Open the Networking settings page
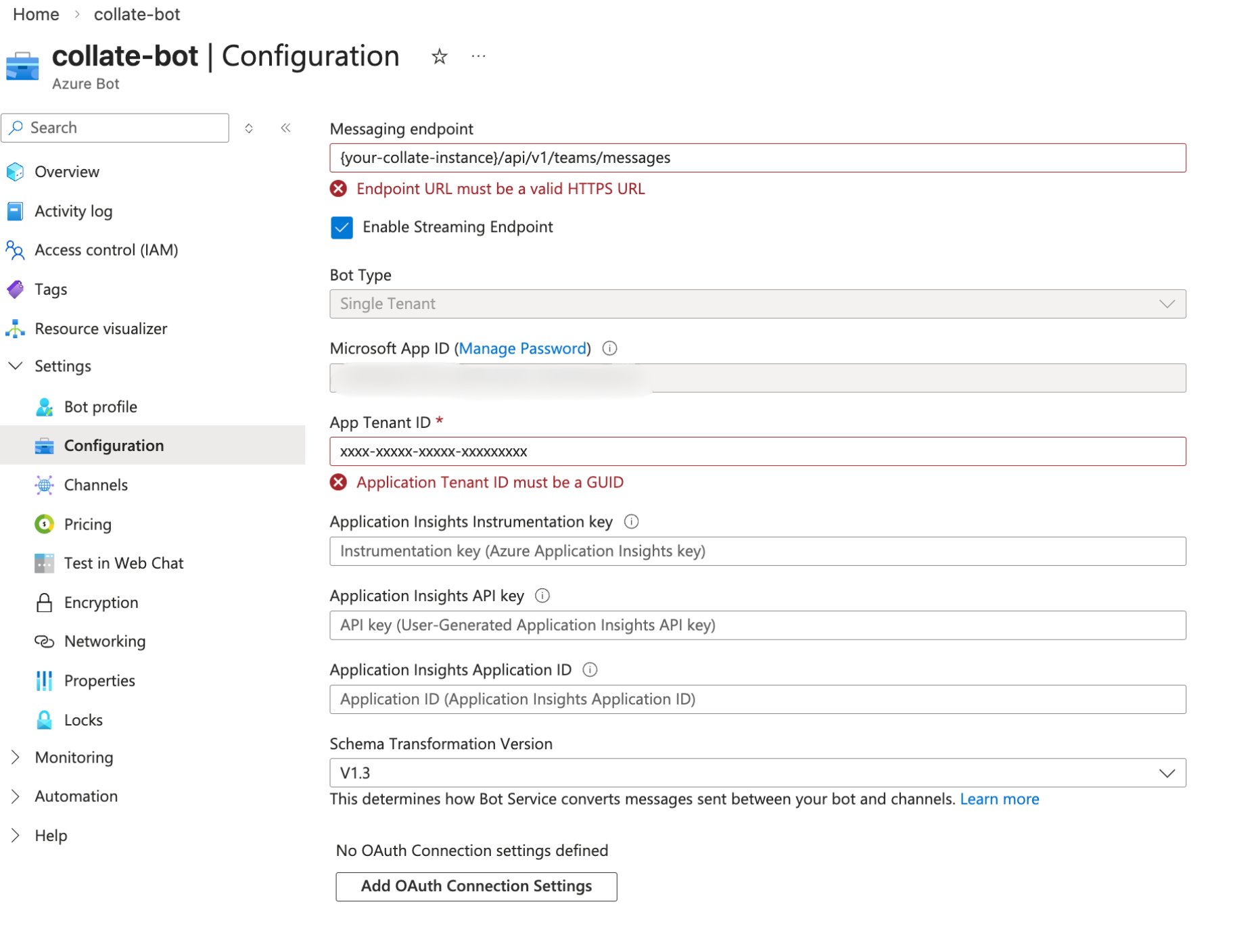This screenshot has height=952, width=1256. point(105,642)
